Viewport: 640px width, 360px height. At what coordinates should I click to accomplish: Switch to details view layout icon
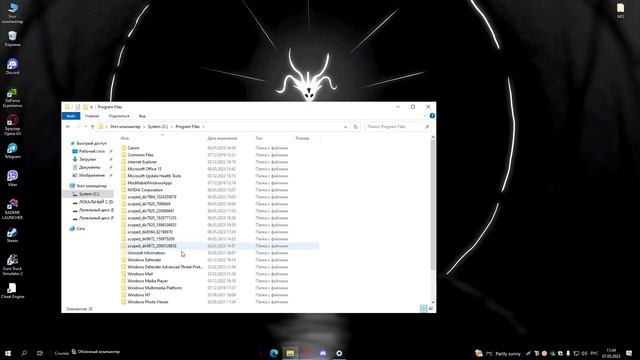[x=423, y=309]
